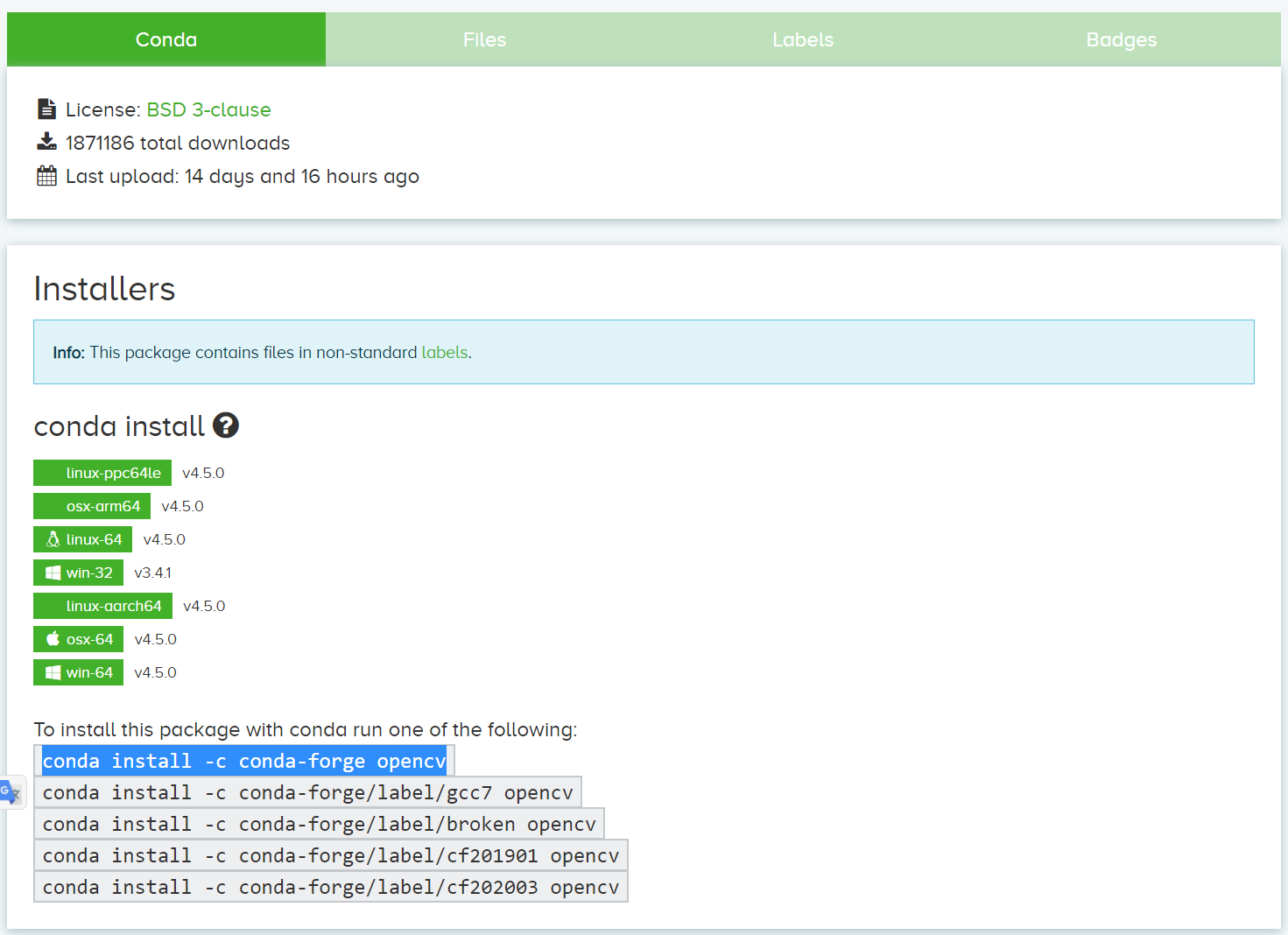The width and height of the screenshot is (1288, 935).
Task: Click the total downloads icon
Action: (46, 141)
